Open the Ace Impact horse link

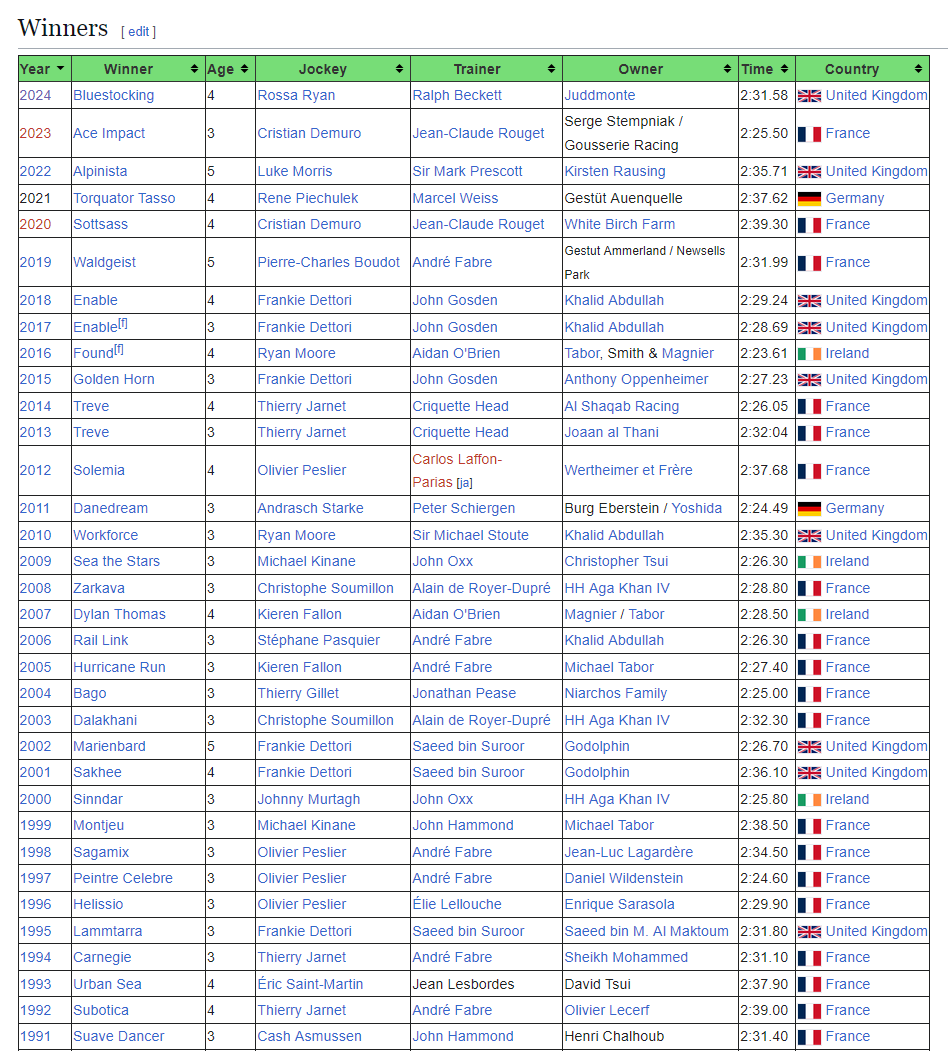[x=109, y=133]
